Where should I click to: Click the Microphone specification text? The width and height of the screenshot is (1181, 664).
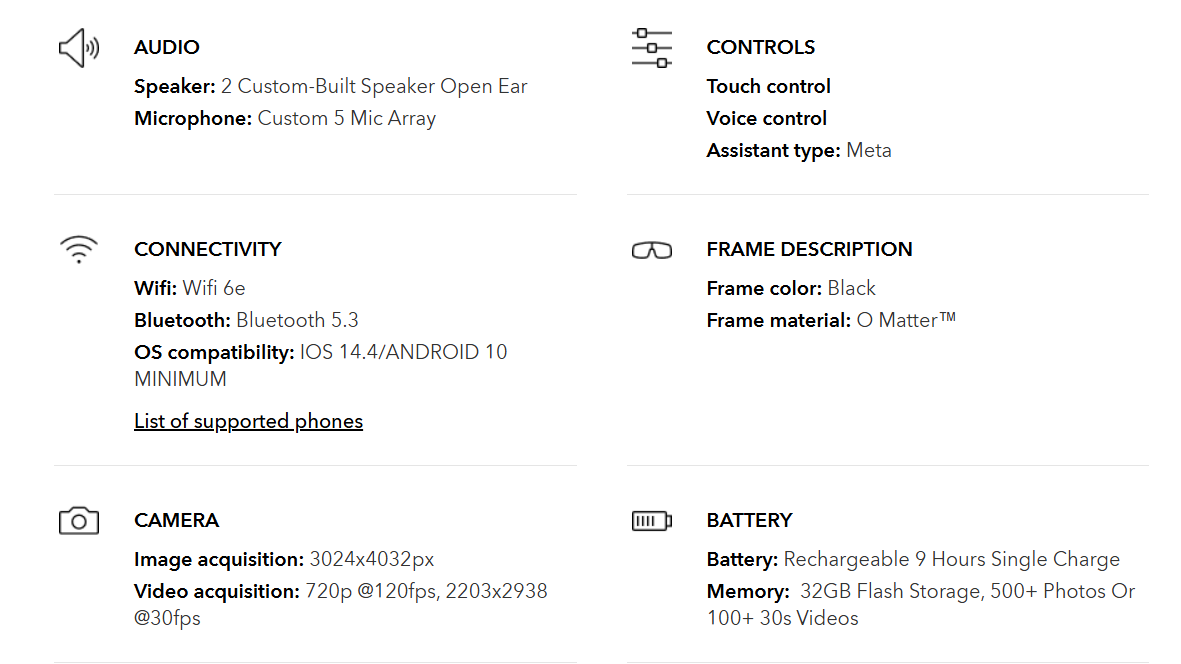point(285,118)
